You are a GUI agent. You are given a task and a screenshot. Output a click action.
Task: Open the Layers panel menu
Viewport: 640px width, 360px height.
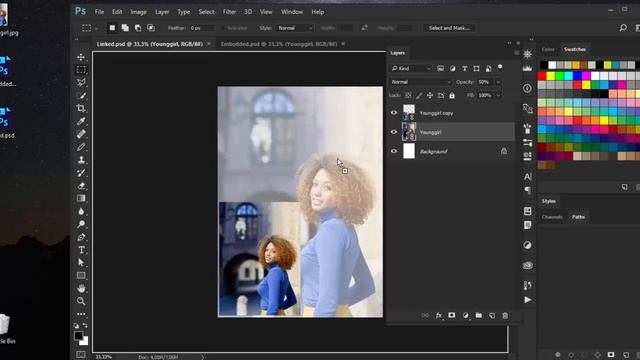coord(517,53)
